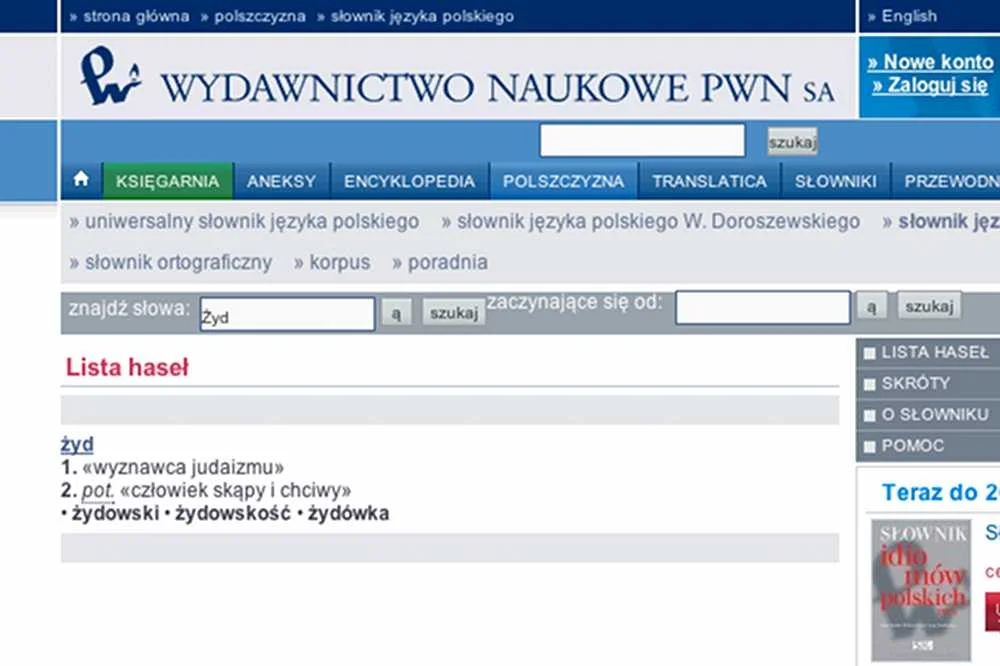Click the Nowe konto link

coord(930,62)
